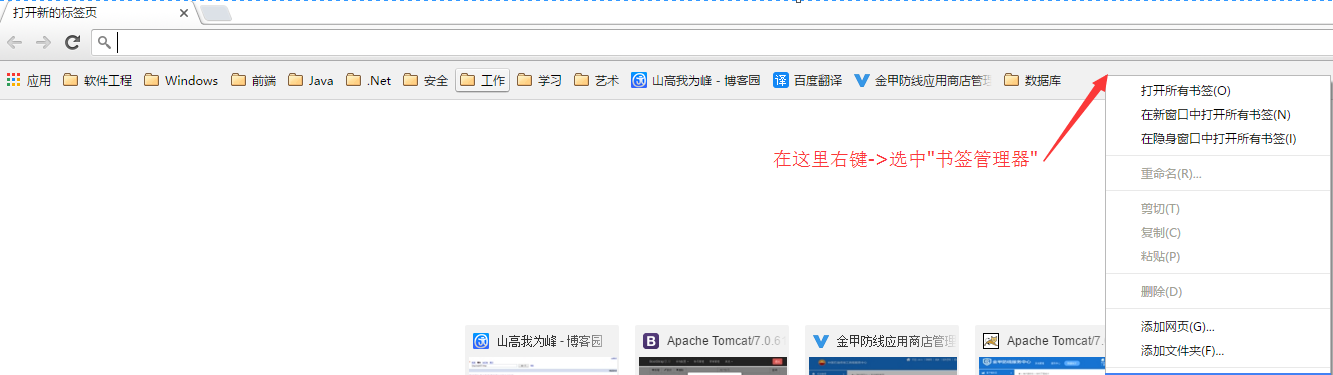Expand the 工作 bookmark folder
This screenshot has width=1333, height=375.
tap(483, 81)
